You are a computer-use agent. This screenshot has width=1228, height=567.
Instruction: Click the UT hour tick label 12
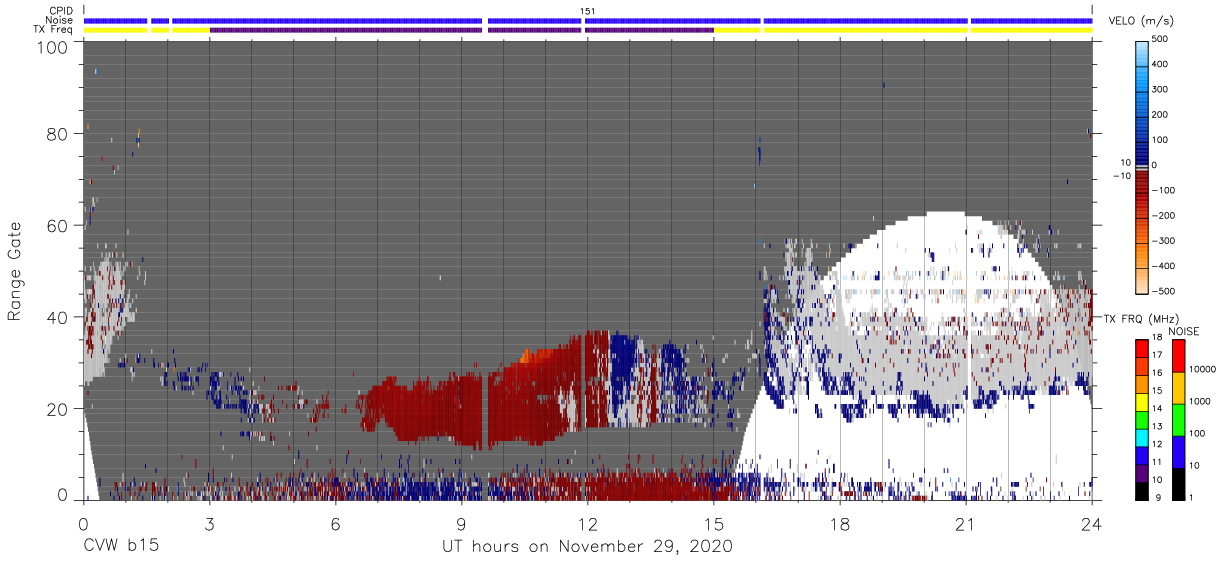(x=588, y=523)
